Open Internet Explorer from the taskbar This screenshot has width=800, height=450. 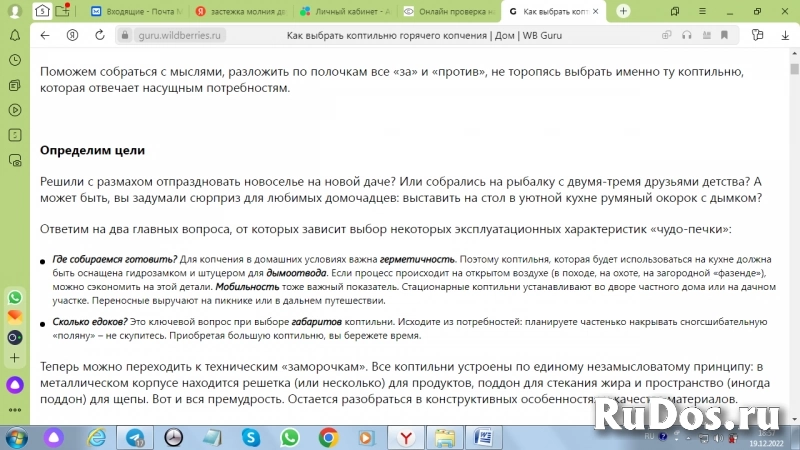point(96,438)
